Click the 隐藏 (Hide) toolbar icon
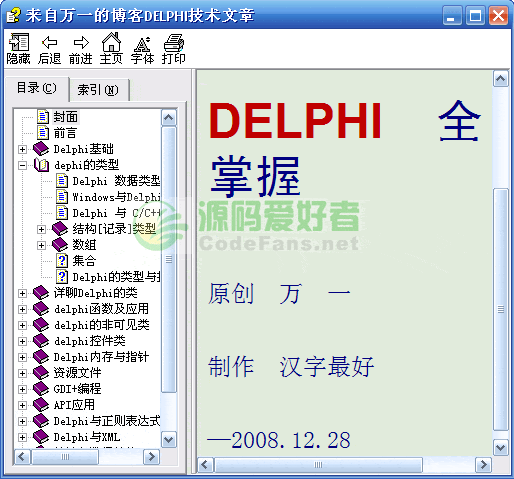514x479 pixels. tap(19, 43)
